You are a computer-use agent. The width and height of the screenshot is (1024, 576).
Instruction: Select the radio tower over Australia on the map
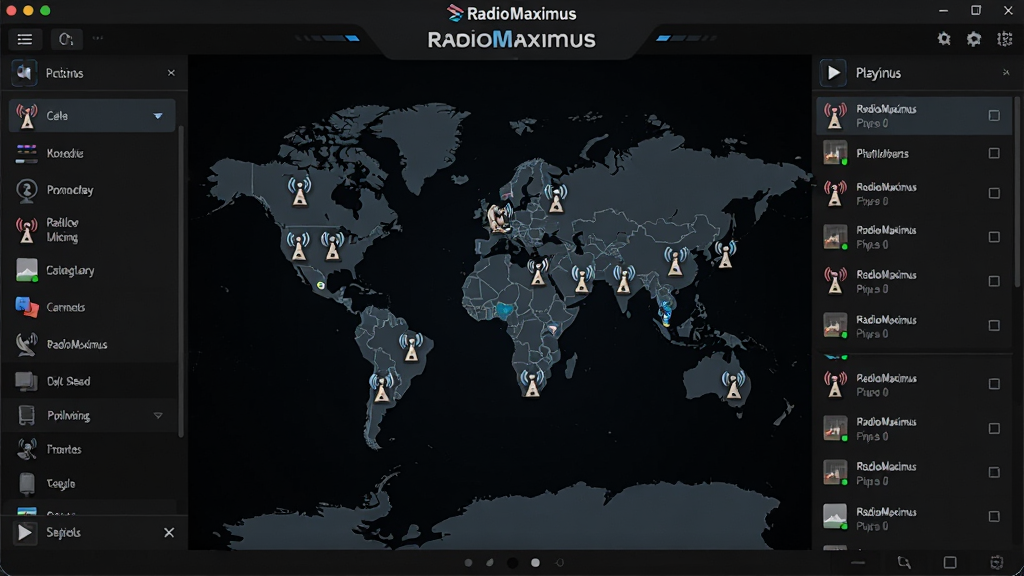pyautogui.click(x=733, y=384)
